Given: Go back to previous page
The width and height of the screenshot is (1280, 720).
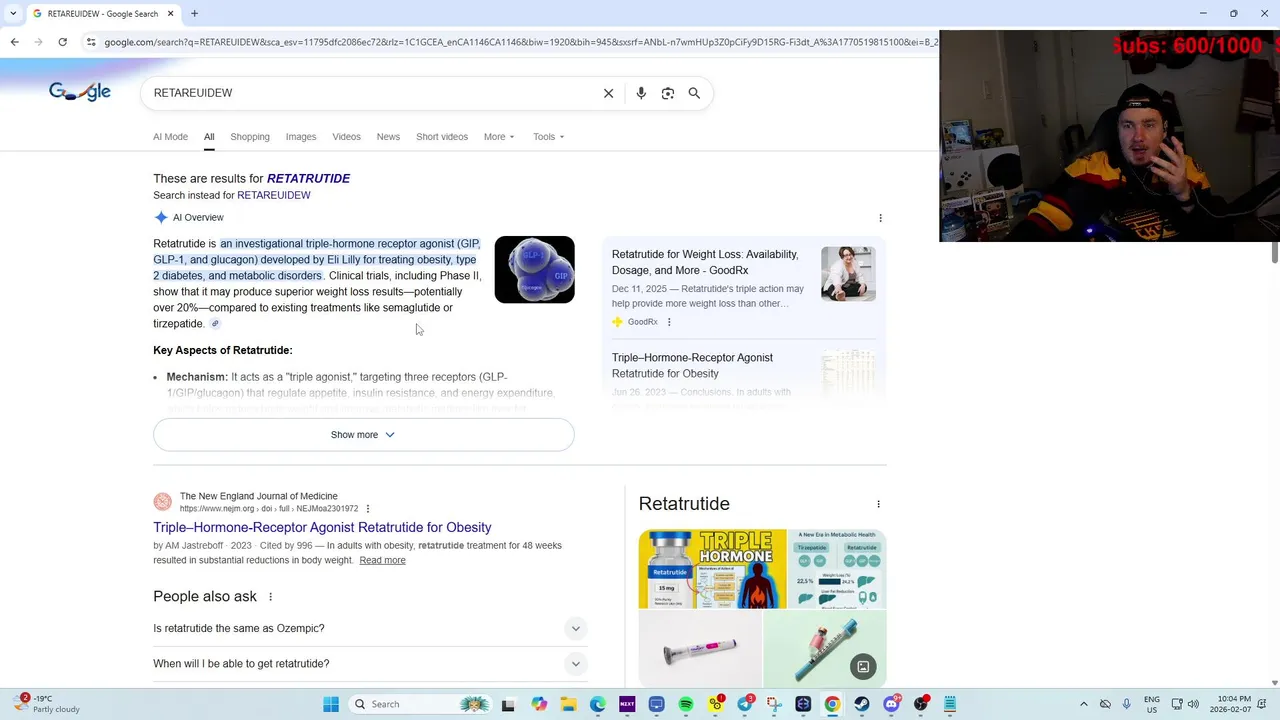Looking at the screenshot, I should click(x=14, y=42).
